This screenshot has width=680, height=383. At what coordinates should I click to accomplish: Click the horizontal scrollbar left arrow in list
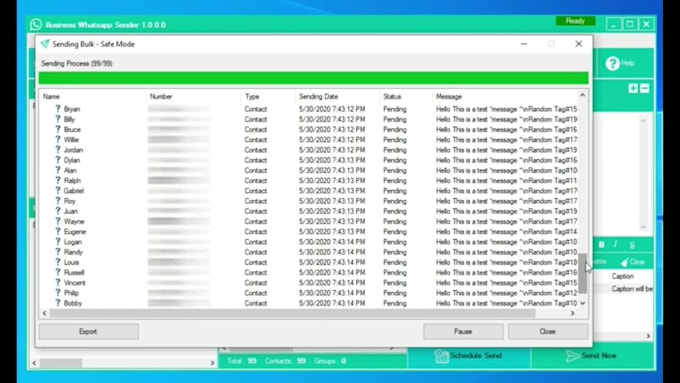44,313
